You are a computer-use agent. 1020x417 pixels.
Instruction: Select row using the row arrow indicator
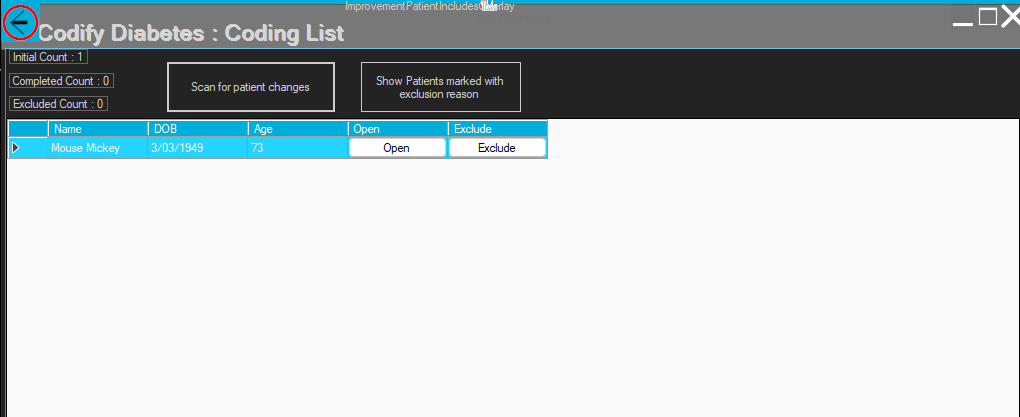pyautogui.click(x=16, y=148)
